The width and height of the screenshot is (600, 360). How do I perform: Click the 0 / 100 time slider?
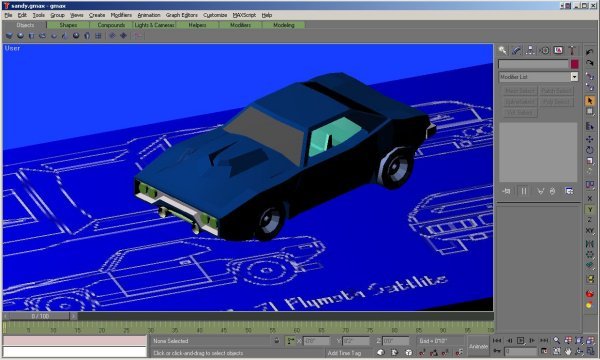point(40,316)
